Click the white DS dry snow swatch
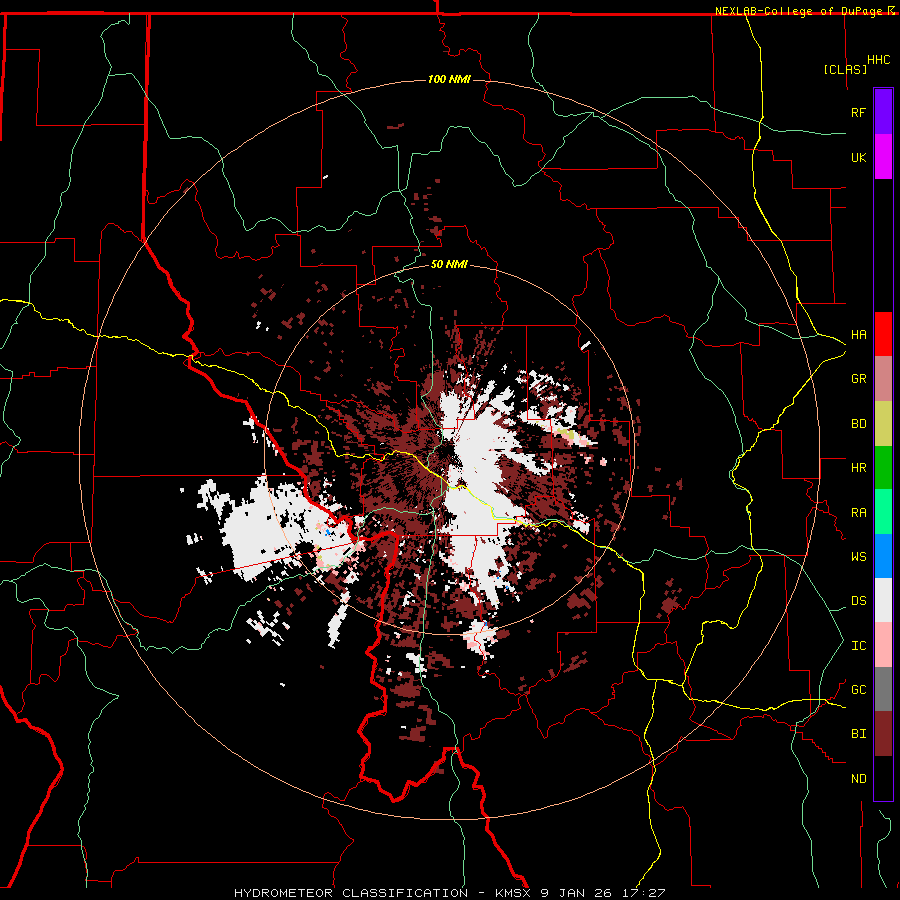This screenshot has height=900, width=900. pos(883,600)
